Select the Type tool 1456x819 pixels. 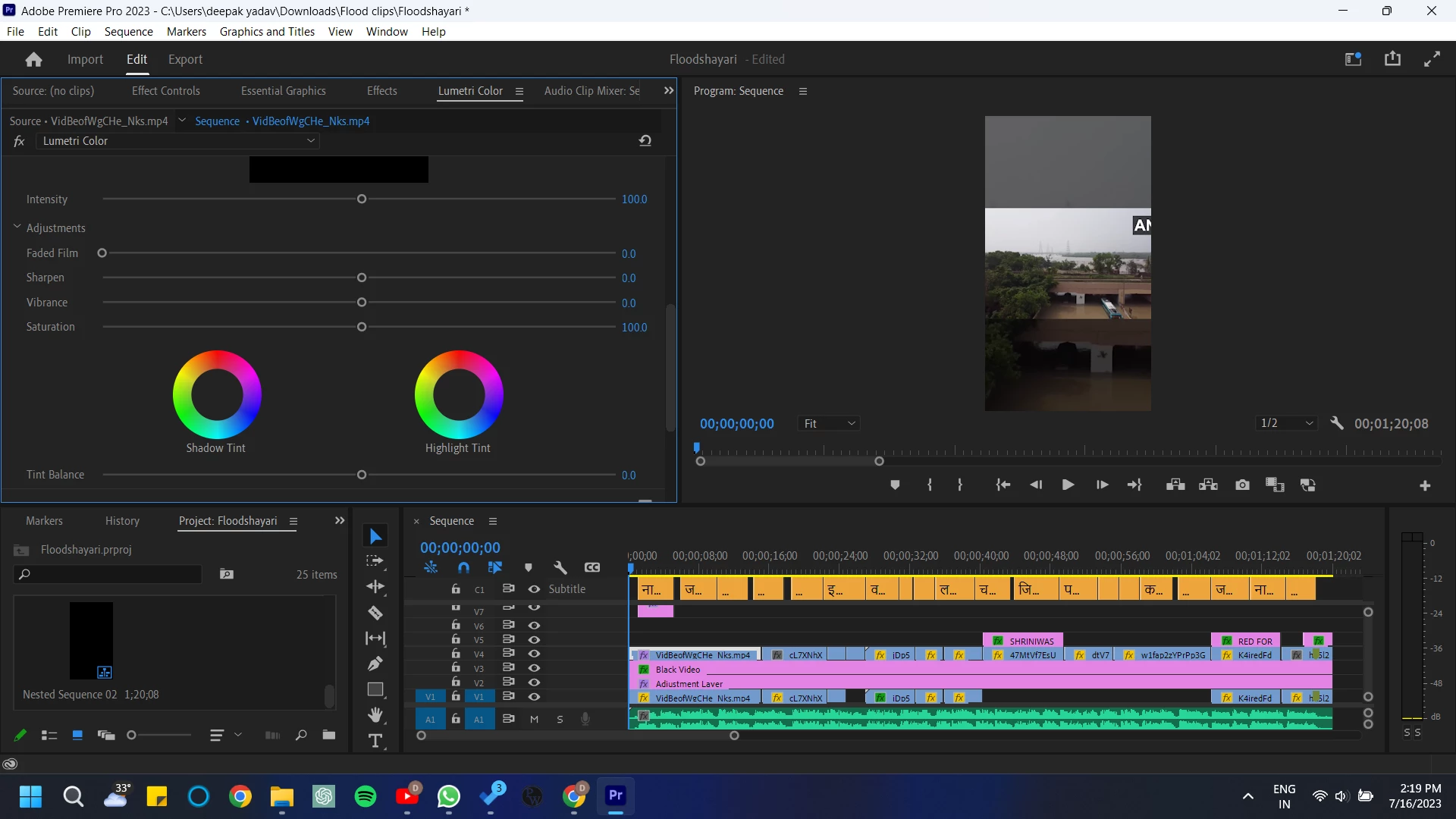[375, 741]
